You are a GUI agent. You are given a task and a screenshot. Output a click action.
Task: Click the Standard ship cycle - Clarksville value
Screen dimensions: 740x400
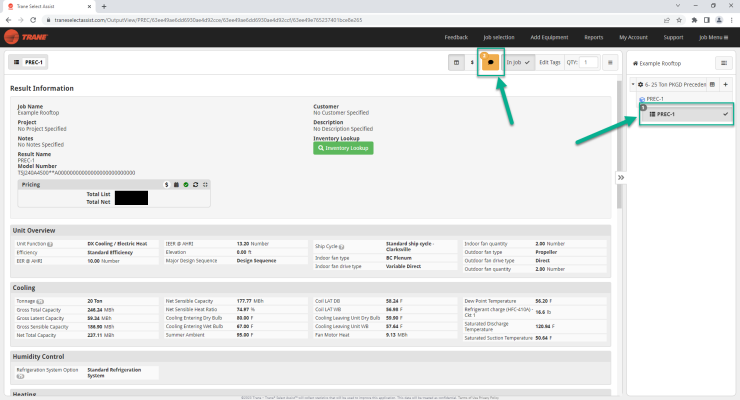point(410,246)
